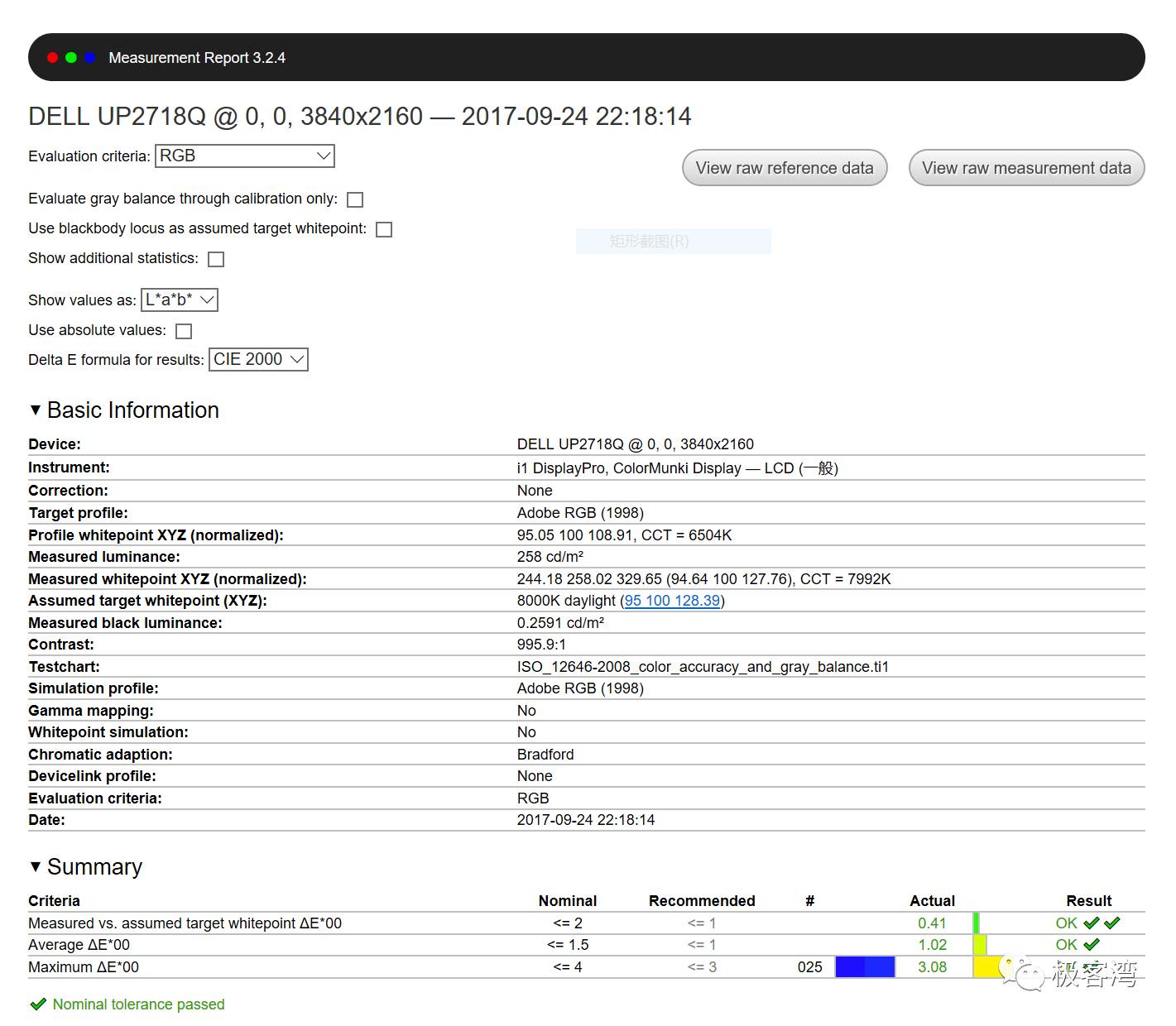Click None in the Devicelink profile row
This screenshot has width=1176, height=1026.
pos(535,776)
